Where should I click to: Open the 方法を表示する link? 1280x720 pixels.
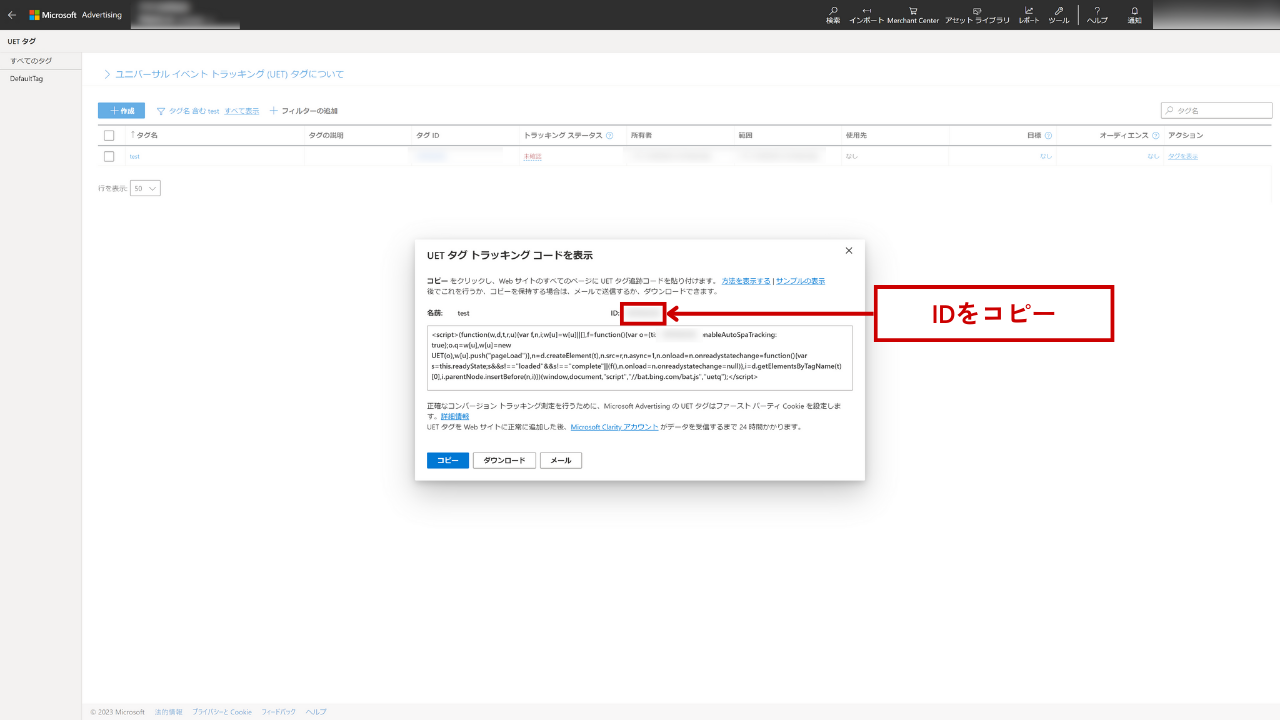746,281
